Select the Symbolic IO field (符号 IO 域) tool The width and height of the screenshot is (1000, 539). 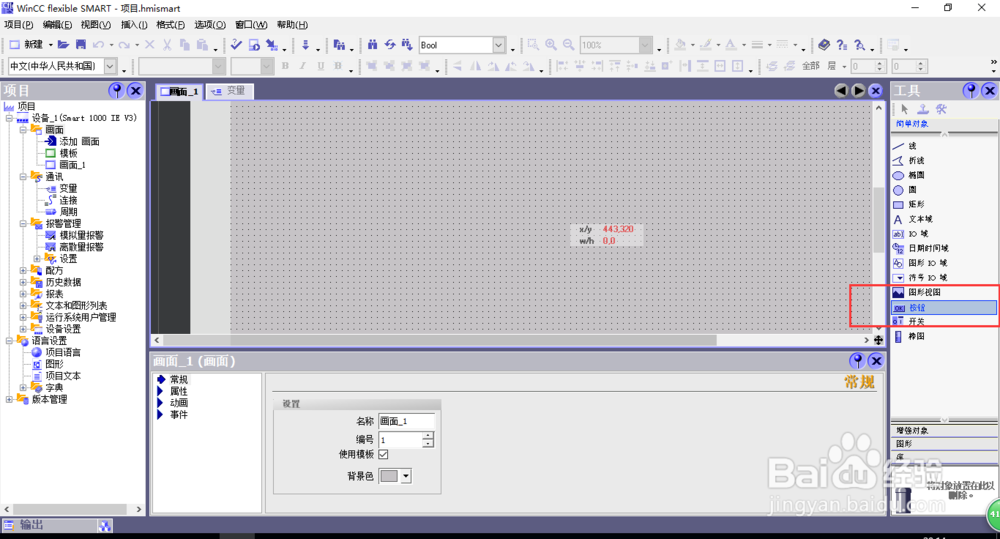pyautogui.click(x=944, y=278)
